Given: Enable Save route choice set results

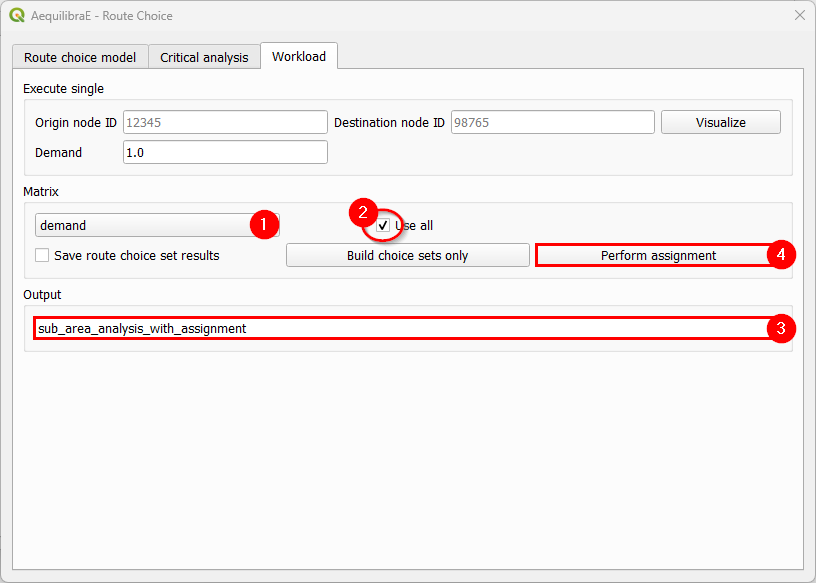Looking at the screenshot, I should click(42, 255).
